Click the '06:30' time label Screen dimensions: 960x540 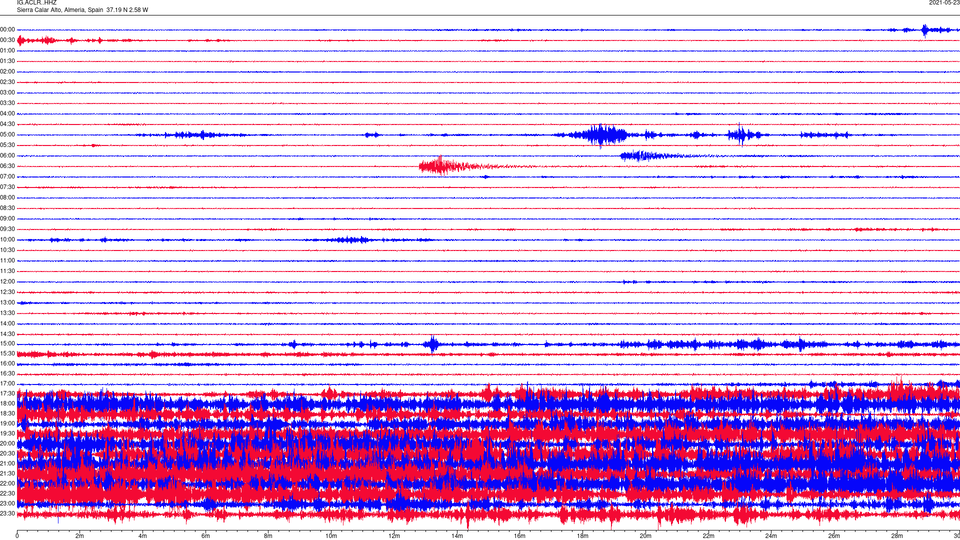click(x=7, y=166)
